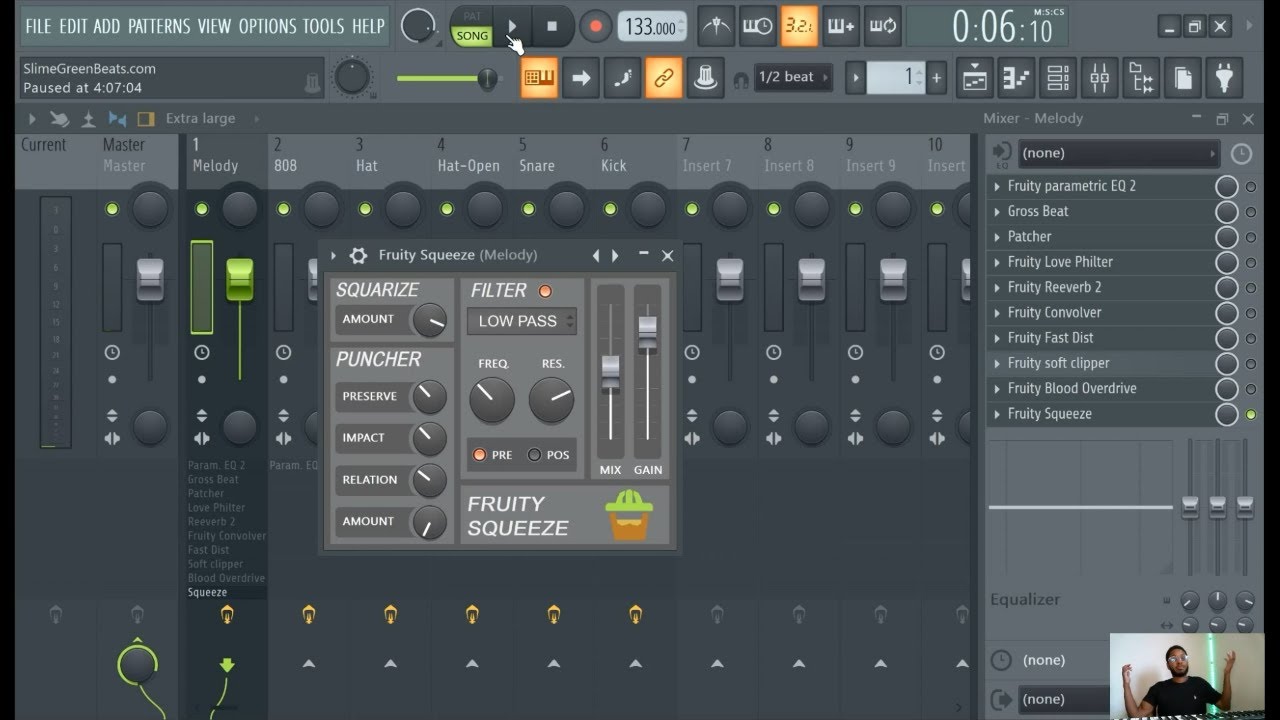The width and height of the screenshot is (1280, 720).
Task: Open the Piano roll view icon
Action: (1016, 77)
